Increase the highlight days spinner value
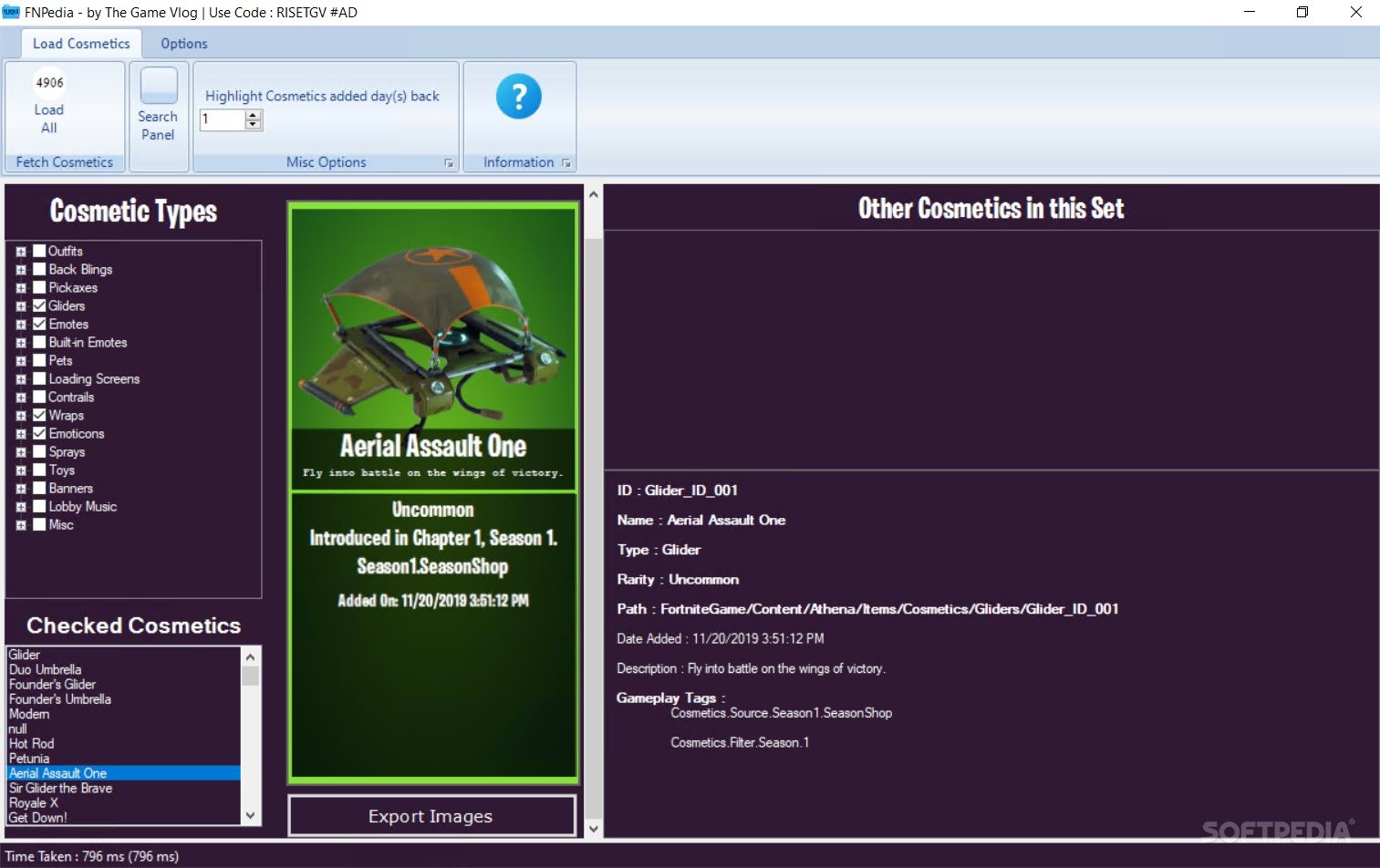 click(254, 114)
